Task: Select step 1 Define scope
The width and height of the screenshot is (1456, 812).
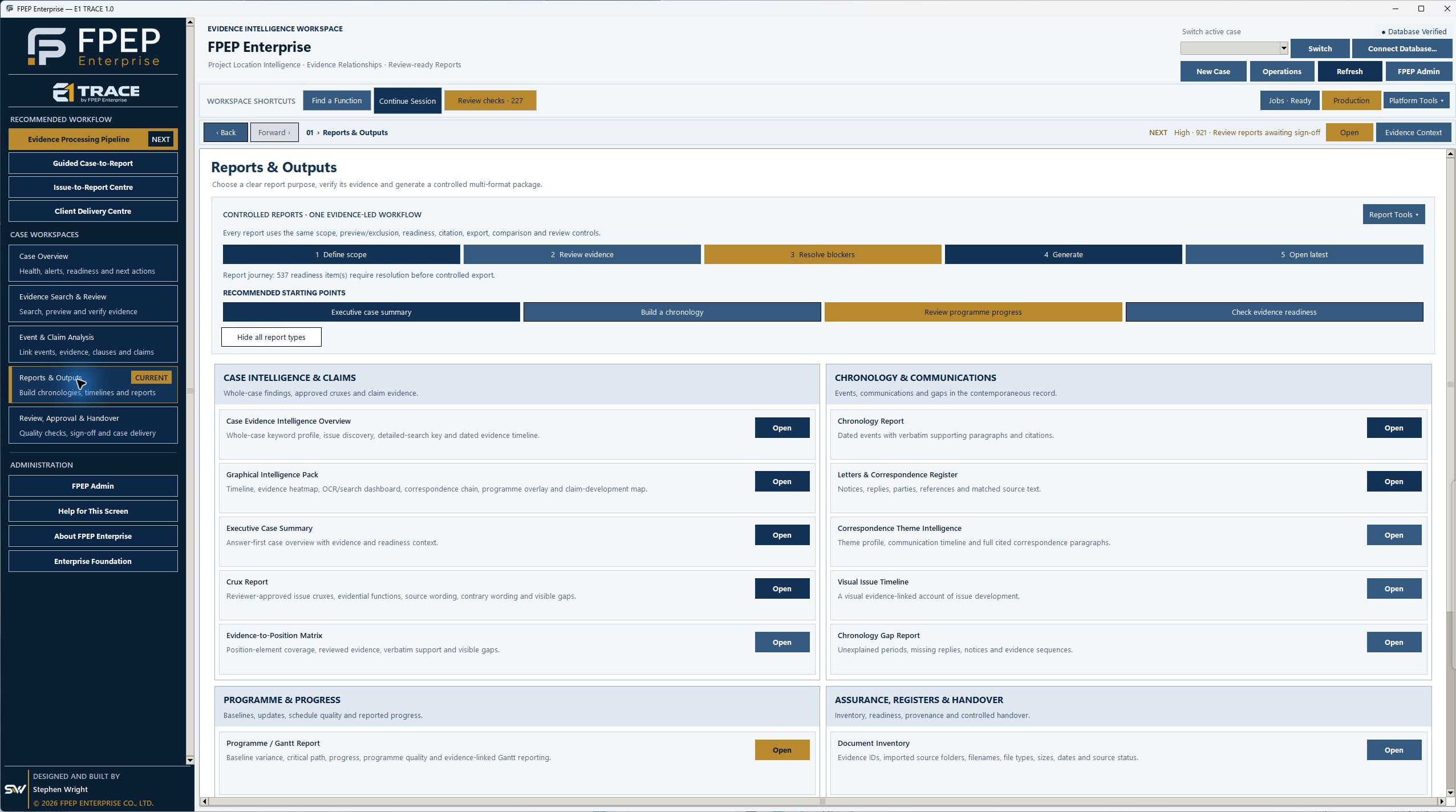Action: tap(341, 254)
